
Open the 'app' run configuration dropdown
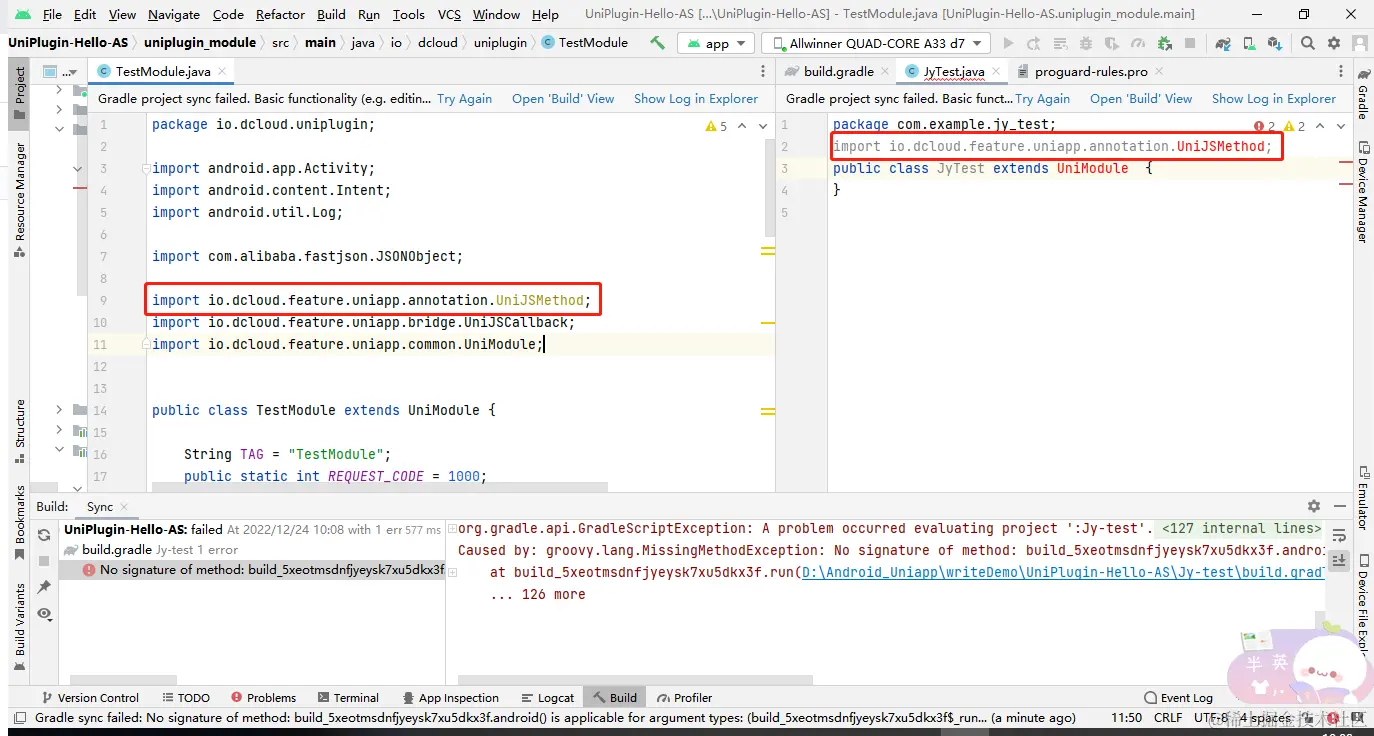coord(716,43)
